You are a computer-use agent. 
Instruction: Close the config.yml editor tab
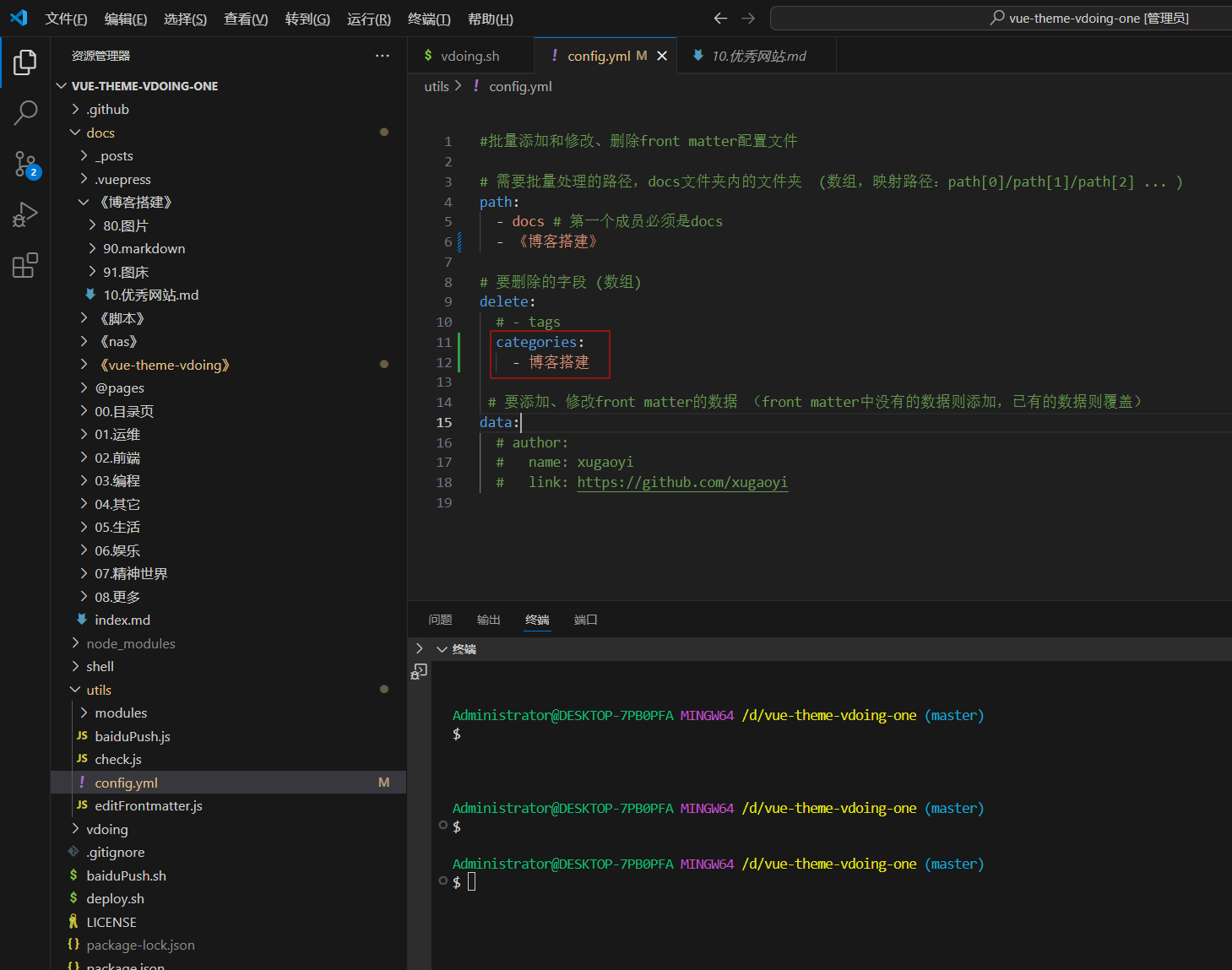point(662,56)
